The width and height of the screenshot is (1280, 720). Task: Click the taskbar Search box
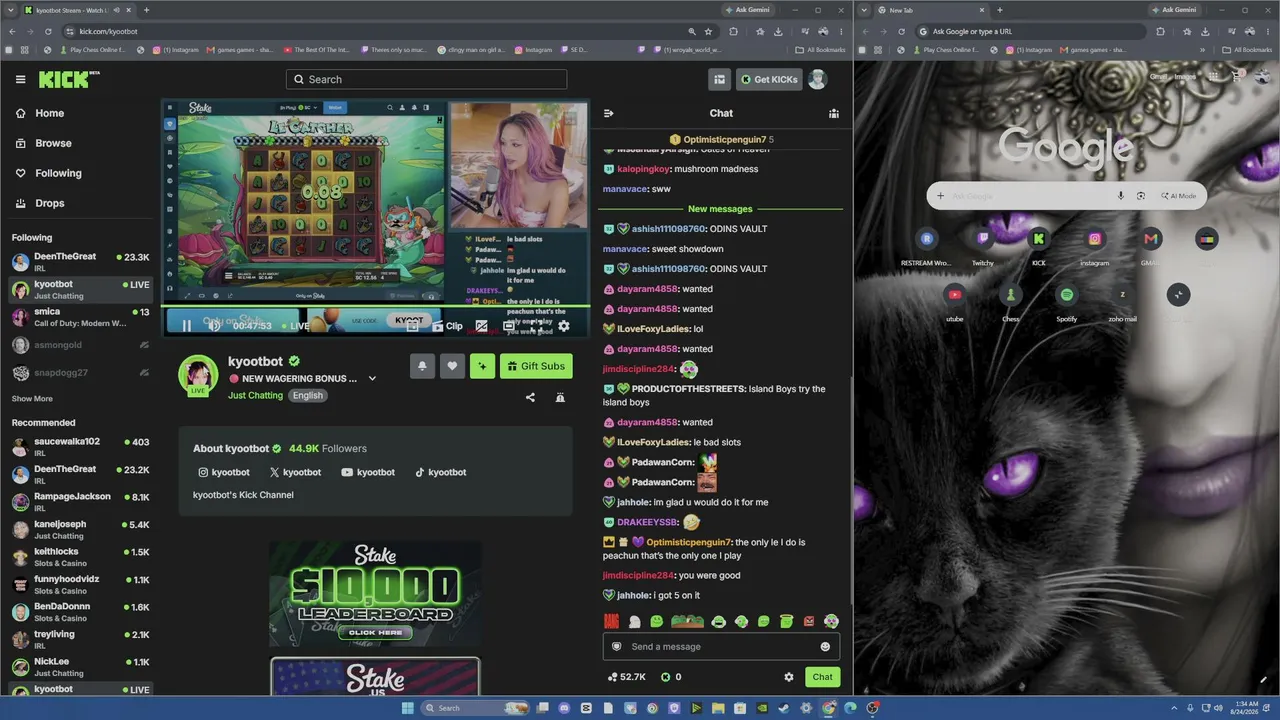click(475, 708)
